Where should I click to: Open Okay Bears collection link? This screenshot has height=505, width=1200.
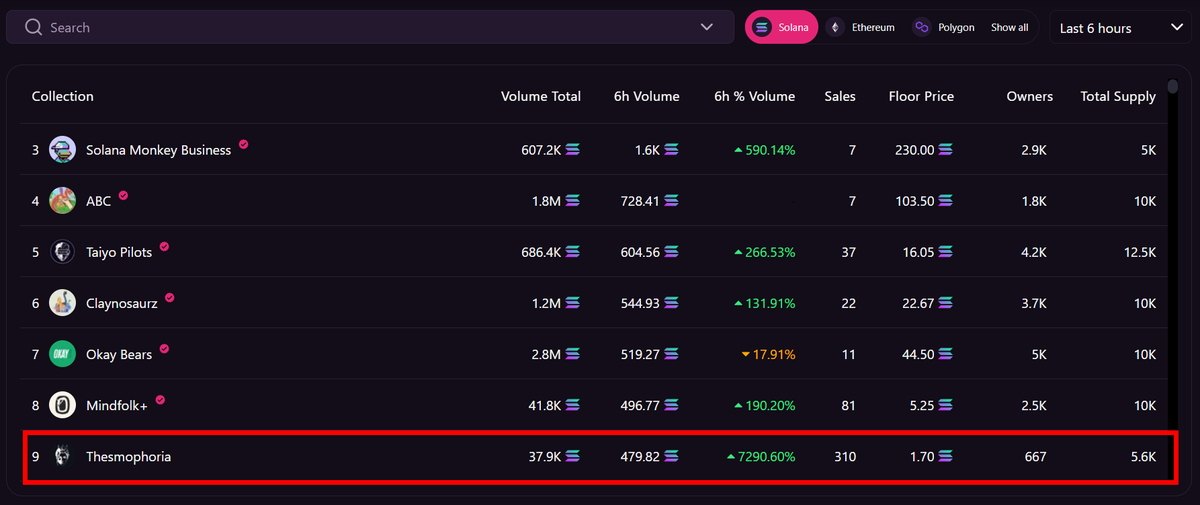(119, 355)
